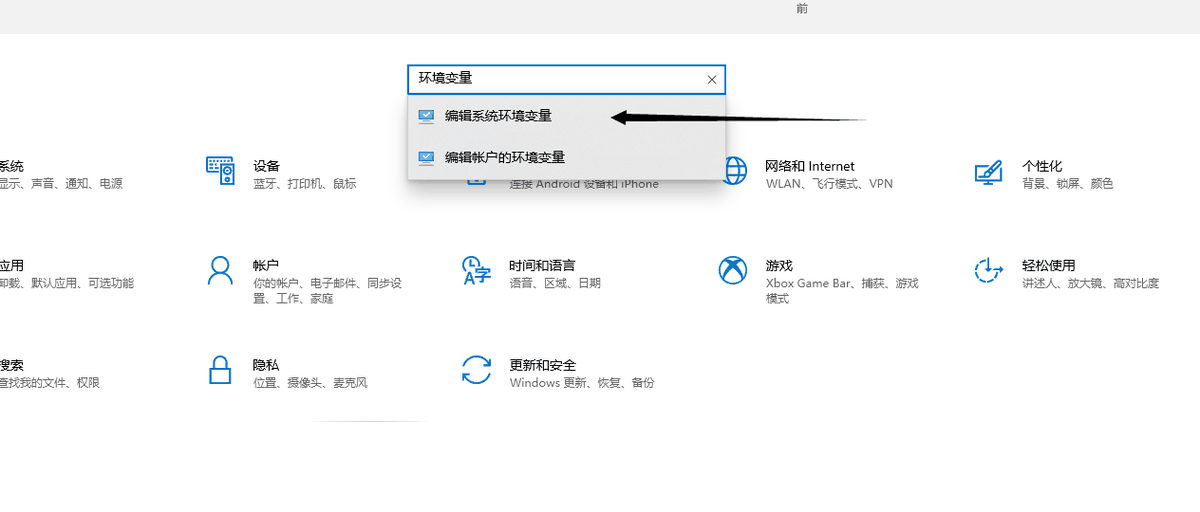Open the 帐户 accounts person icon
Screen dimensions: 1200x512
tap(220, 270)
